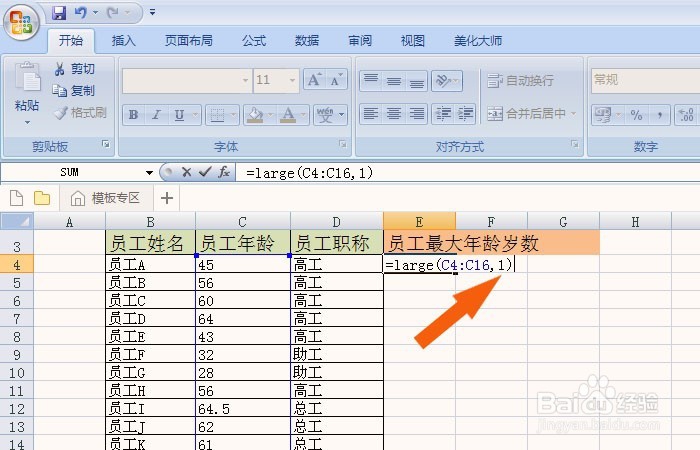Toggle underline formatting
This screenshot has height=450, width=700.
(x=179, y=115)
